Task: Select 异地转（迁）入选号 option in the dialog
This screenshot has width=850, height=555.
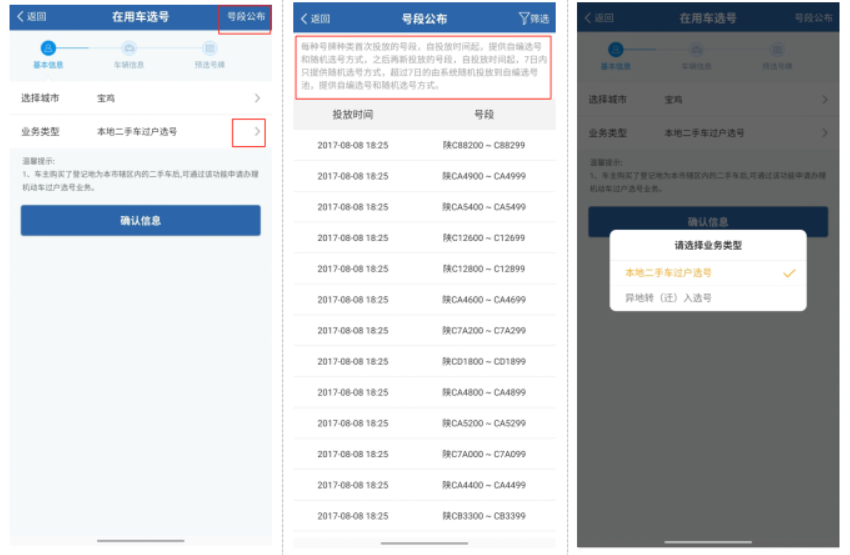Action: pos(667,298)
